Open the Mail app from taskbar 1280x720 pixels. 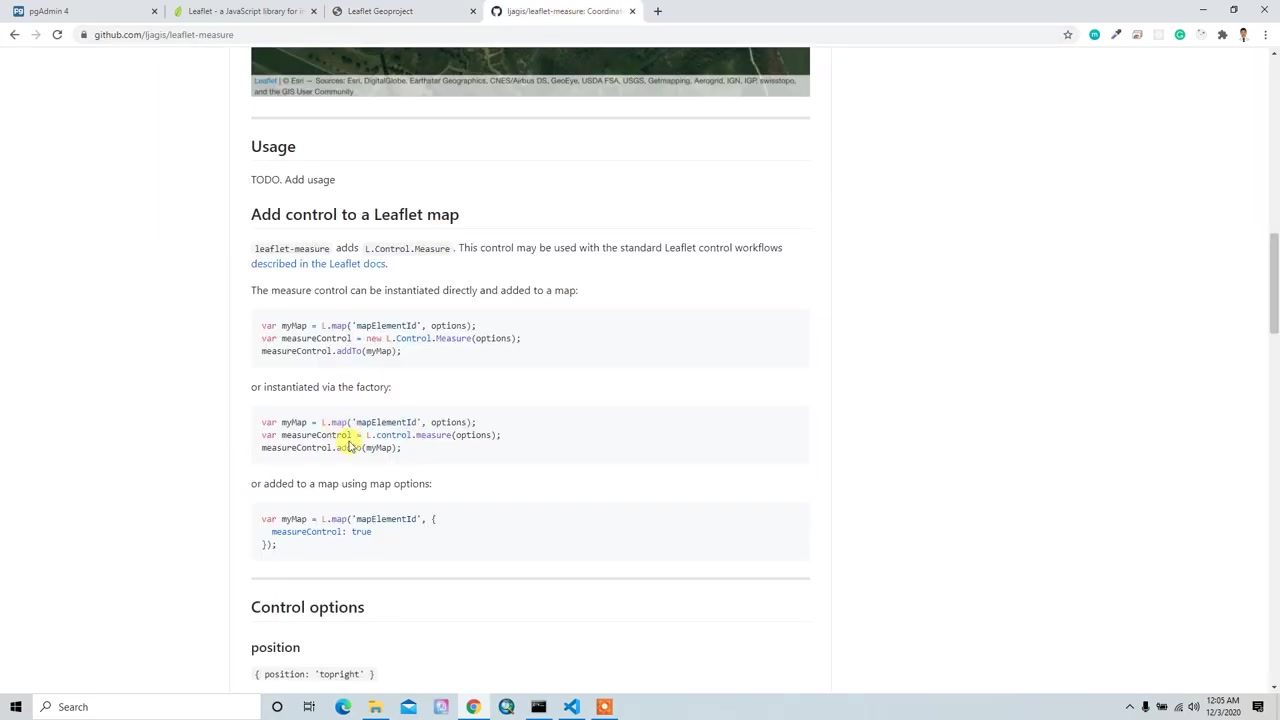click(408, 707)
